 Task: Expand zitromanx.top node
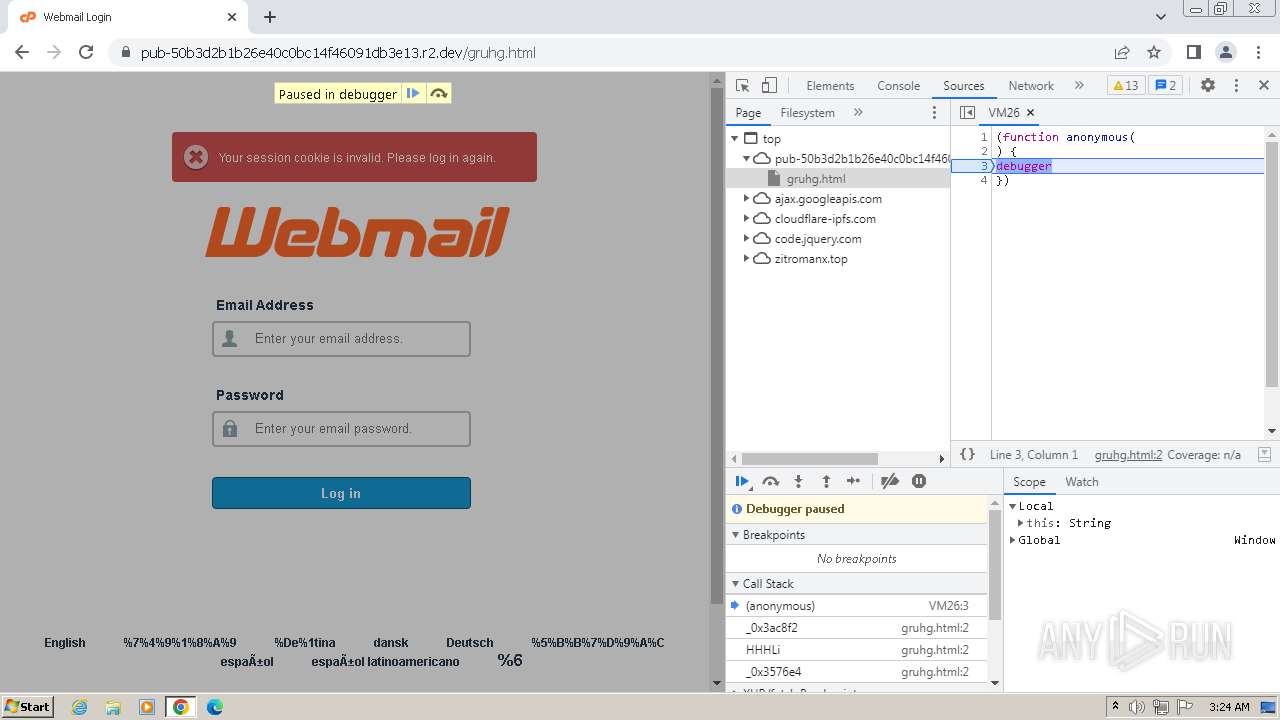[x=746, y=259]
